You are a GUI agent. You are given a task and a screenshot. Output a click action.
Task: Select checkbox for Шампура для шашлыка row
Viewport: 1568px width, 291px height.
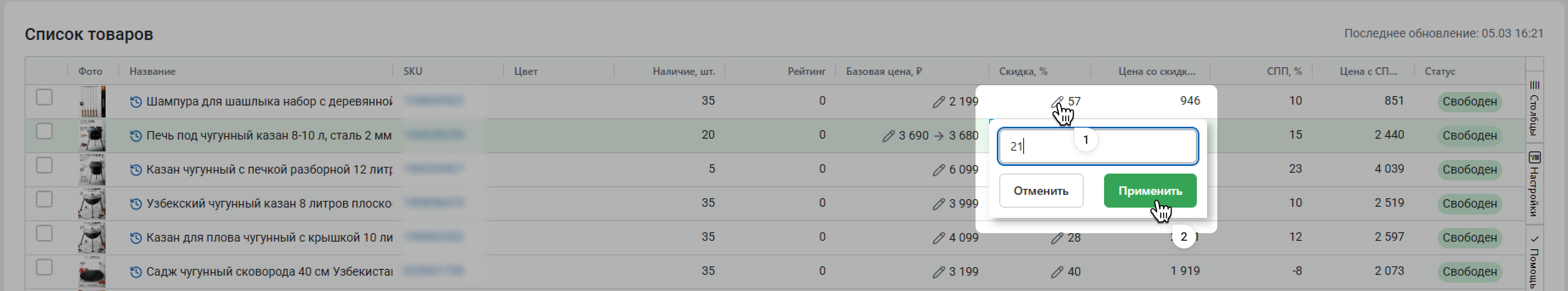[44, 97]
